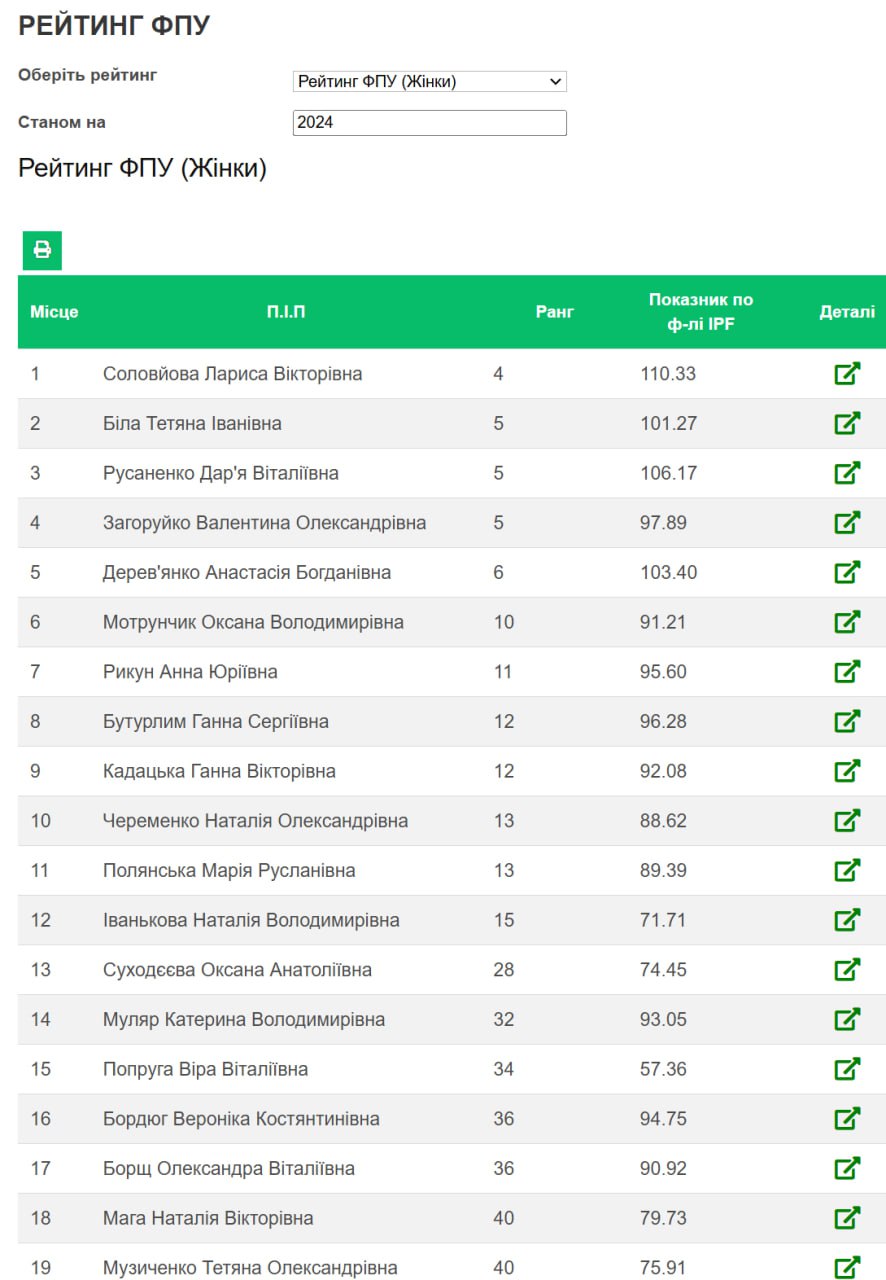Image resolution: width=886 pixels, height=1280 pixels.
Task: Click the РЕЙТИНГ ФПУ page heading
Action: (114, 26)
